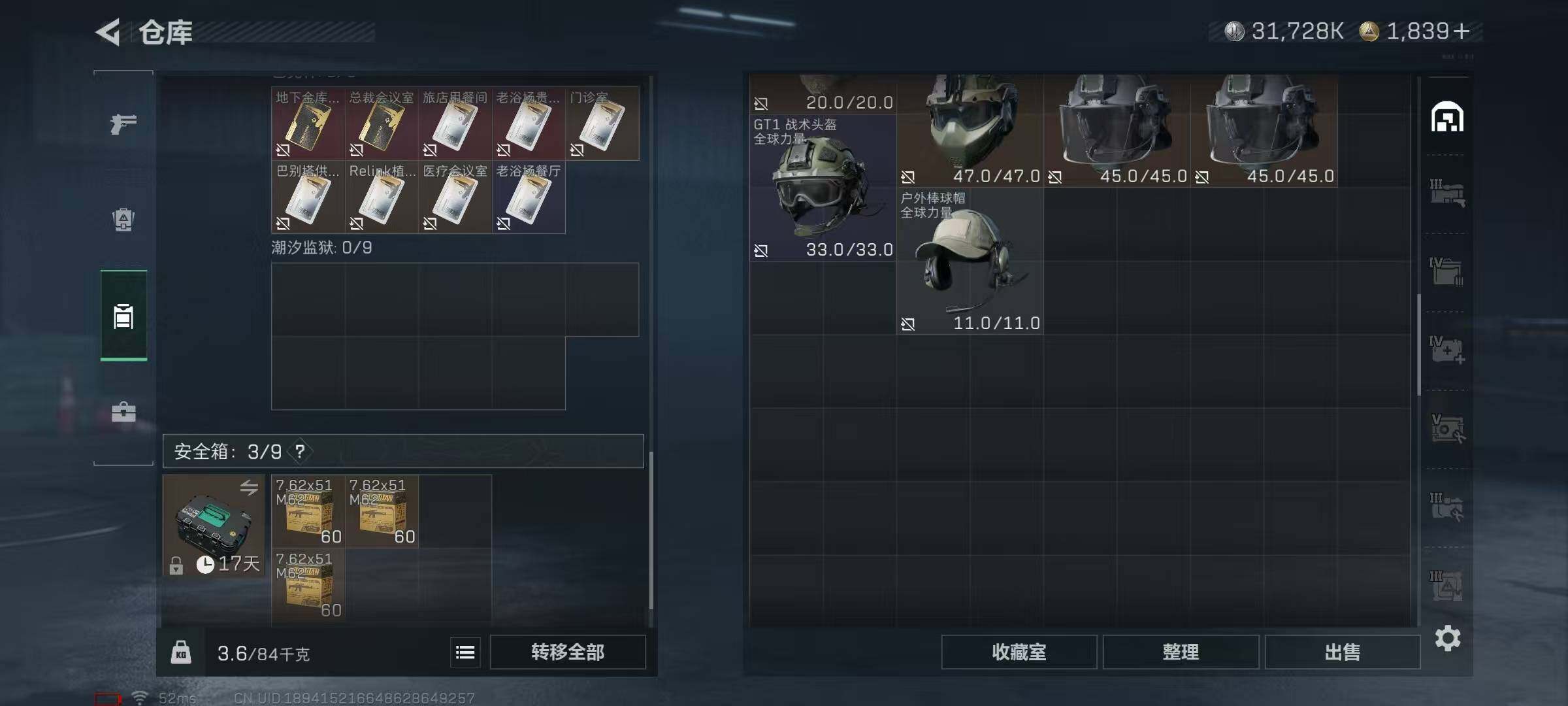Image resolution: width=1568 pixels, height=706 pixels.
Task: Open the gear settings icon bottom right
Action: pyautogui.click(x=1447, y=638)
